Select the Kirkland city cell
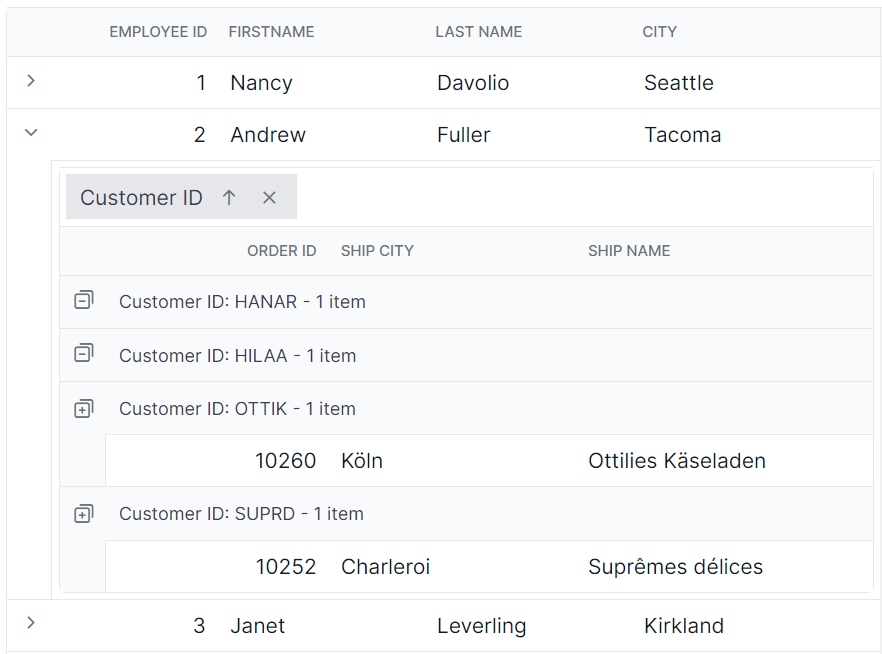The width and height of the screenshot is (882, 654). (684, 626)
